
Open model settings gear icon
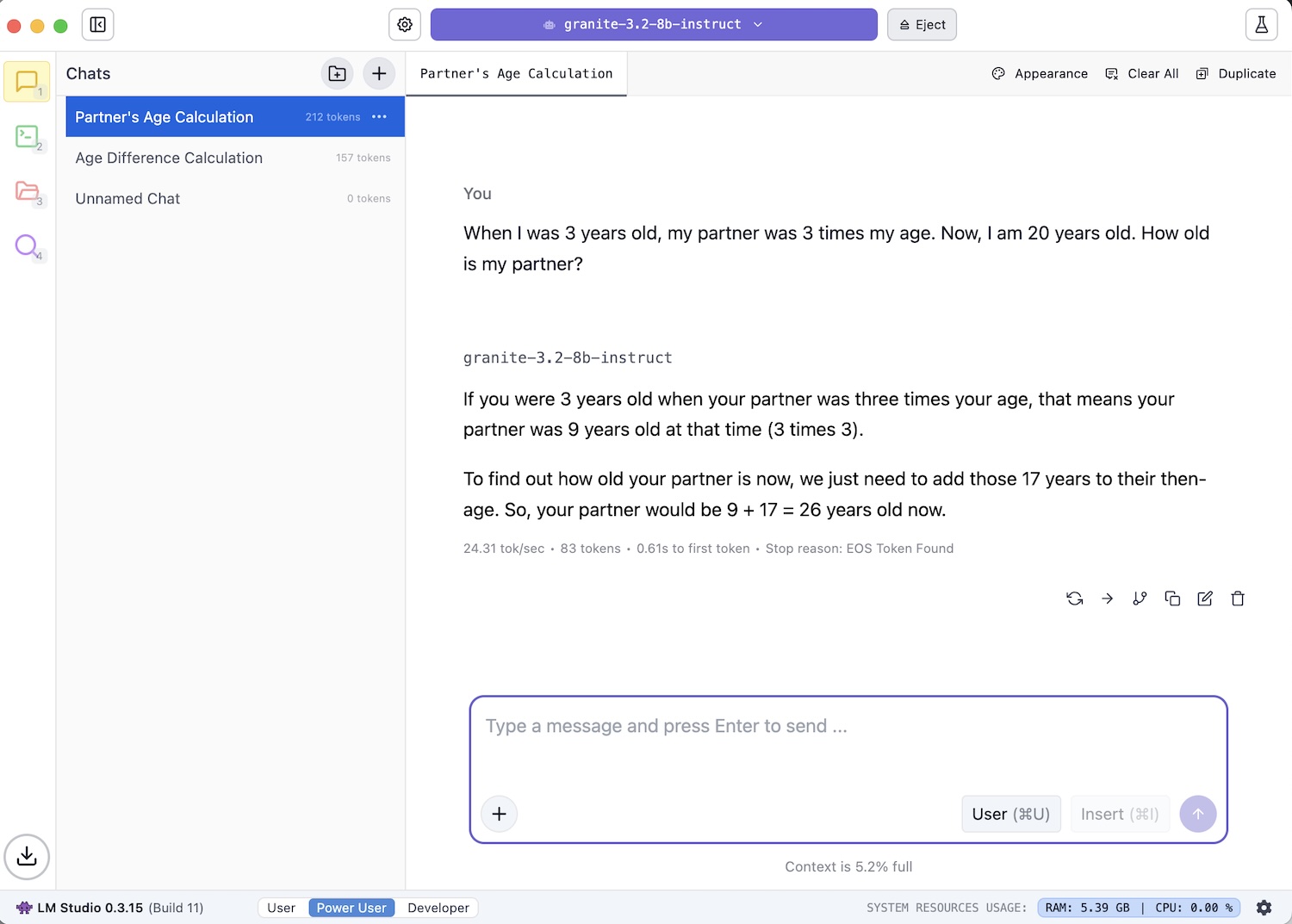405,25
